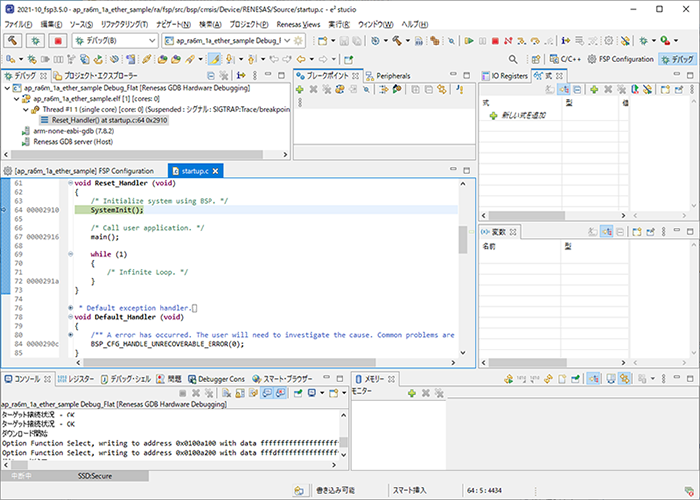Click the Open Perspective icon
Image resolution: width=700 pixels, height=500 pixels.
[x=536, y=59]
